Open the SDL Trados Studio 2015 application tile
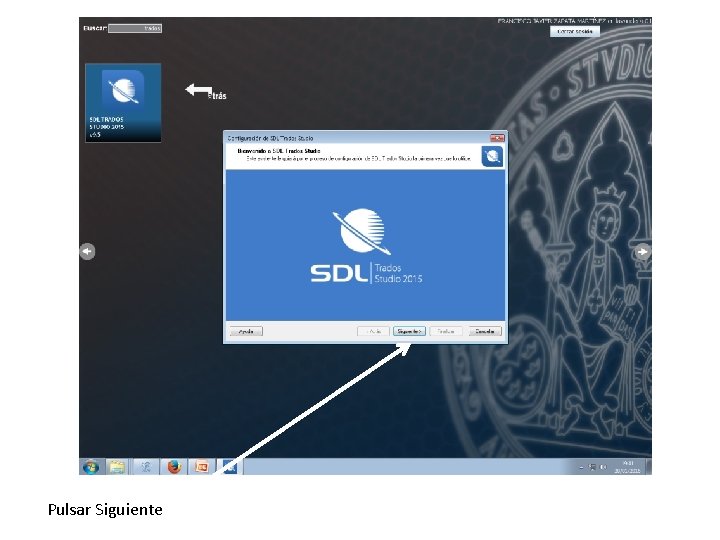This screenshot has height=540, width=720. [x=123, y=103]
